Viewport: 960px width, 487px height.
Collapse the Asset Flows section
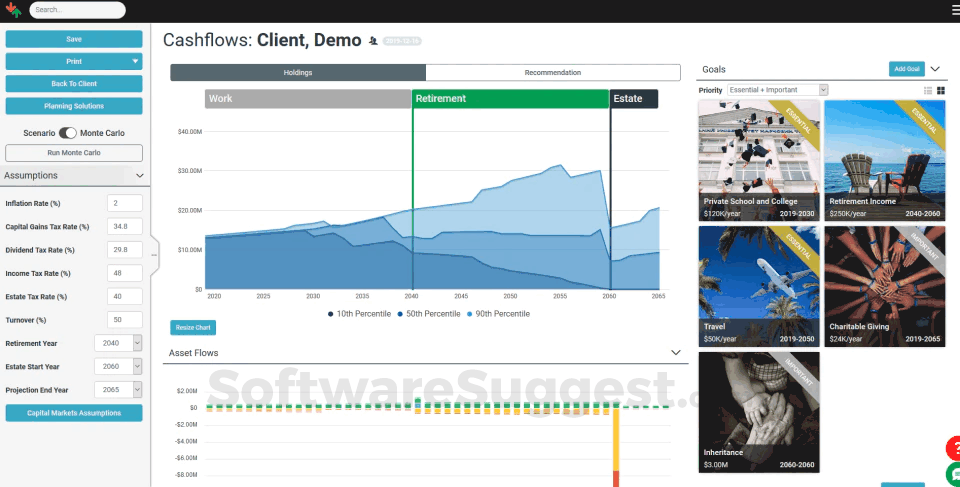tap(676, 353)
